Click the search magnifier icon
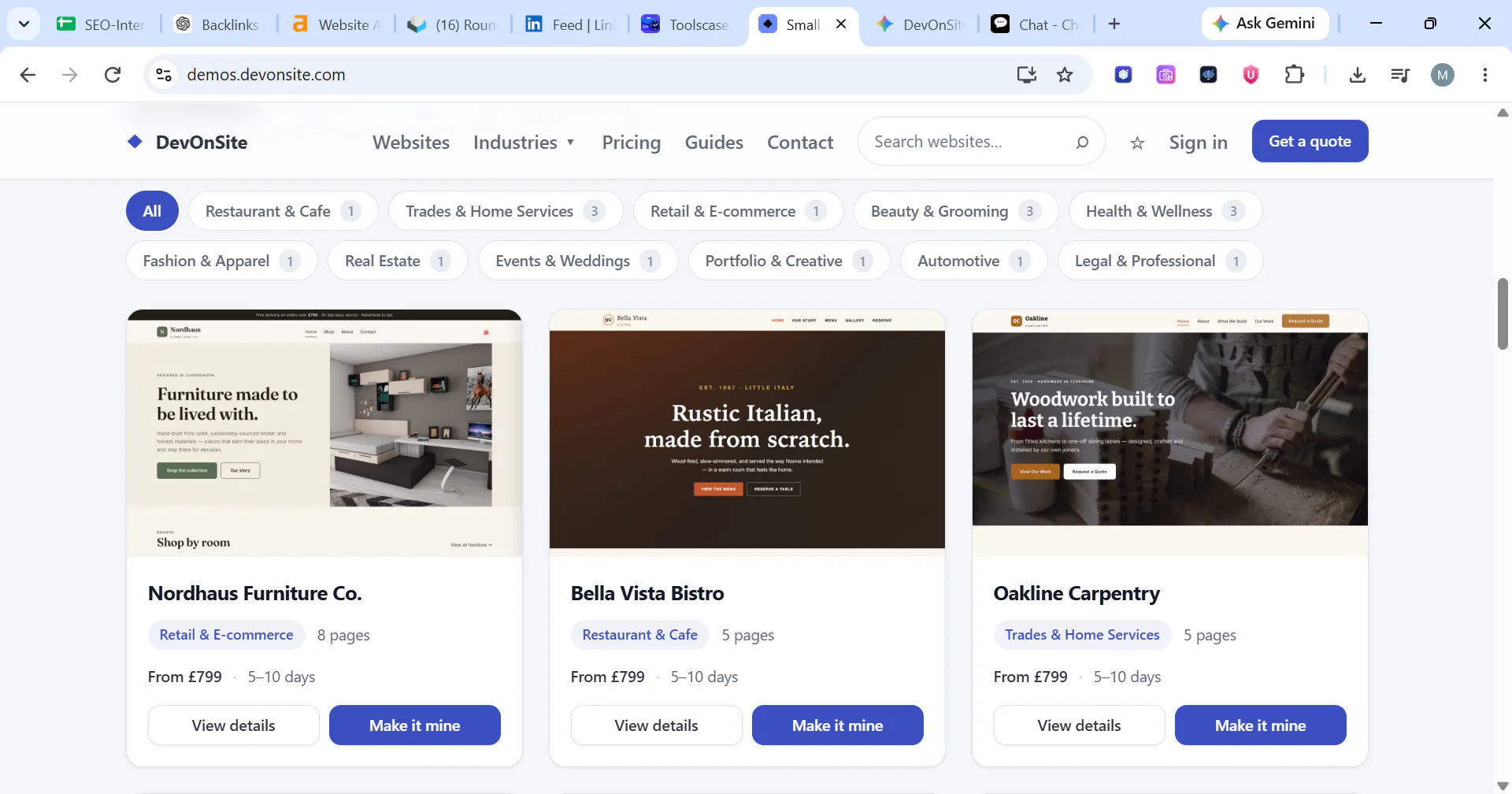This screenshot has height=794, width=1512. [1082, 142]
